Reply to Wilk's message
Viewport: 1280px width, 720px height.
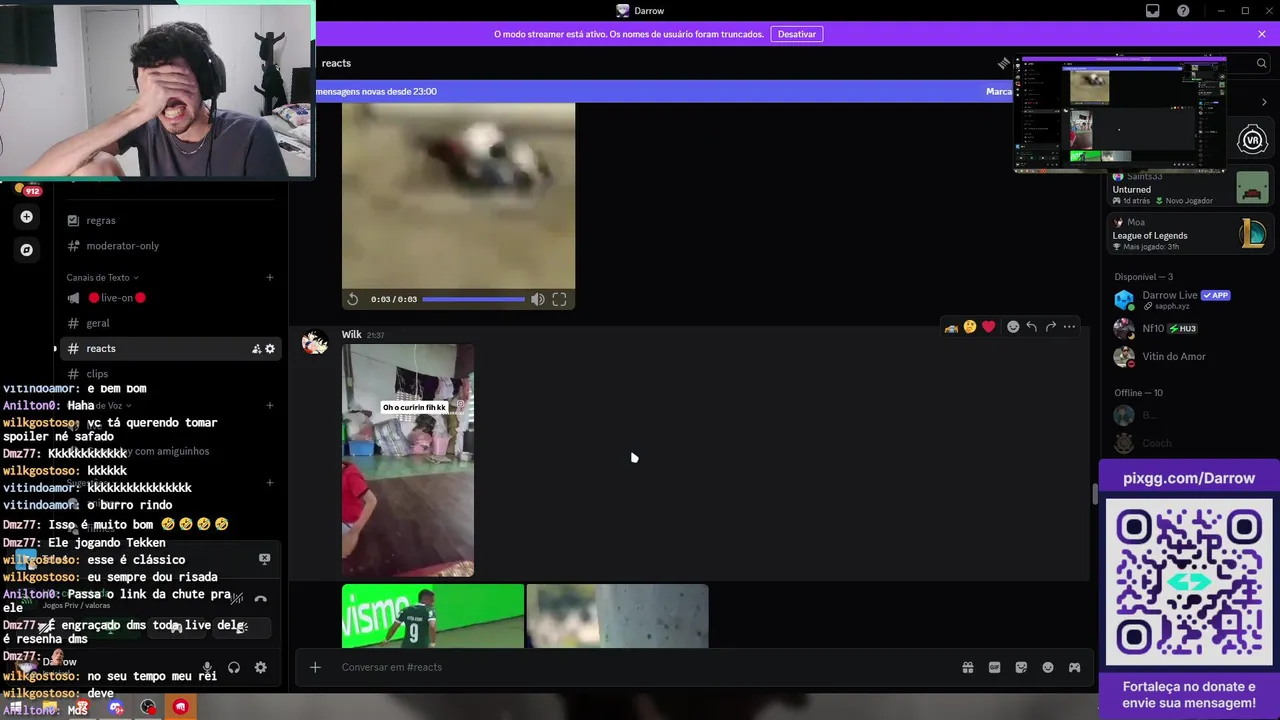[1032, 327]
